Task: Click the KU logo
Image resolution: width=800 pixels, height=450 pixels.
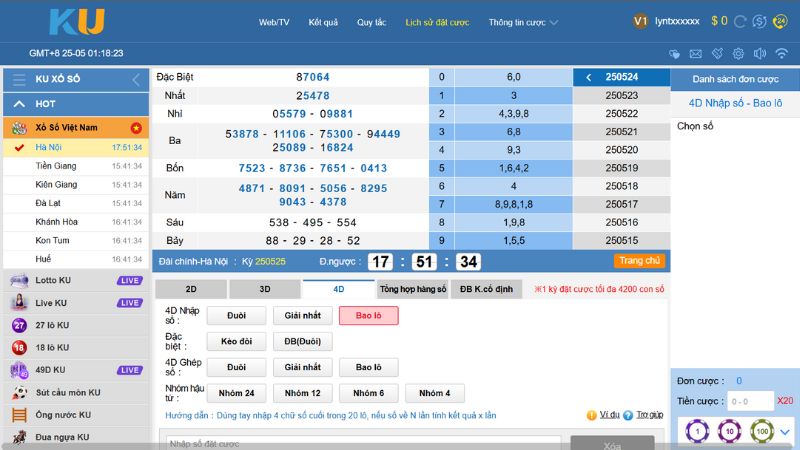Action: pyautogui.click(x=77, y=21)
